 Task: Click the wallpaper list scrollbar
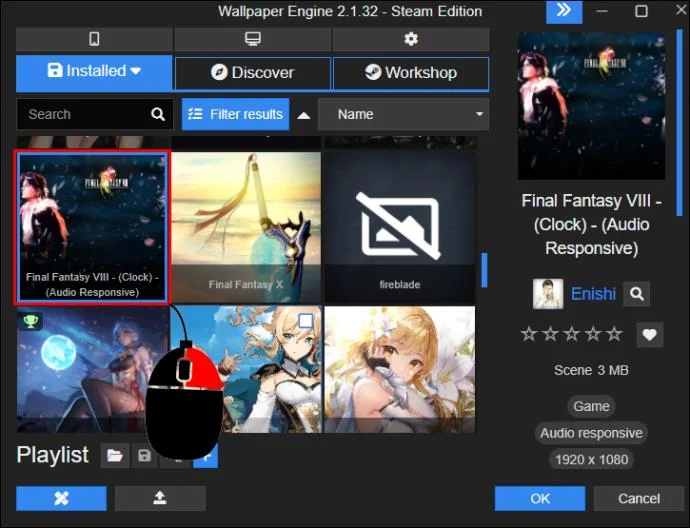(x=484, y=270)
